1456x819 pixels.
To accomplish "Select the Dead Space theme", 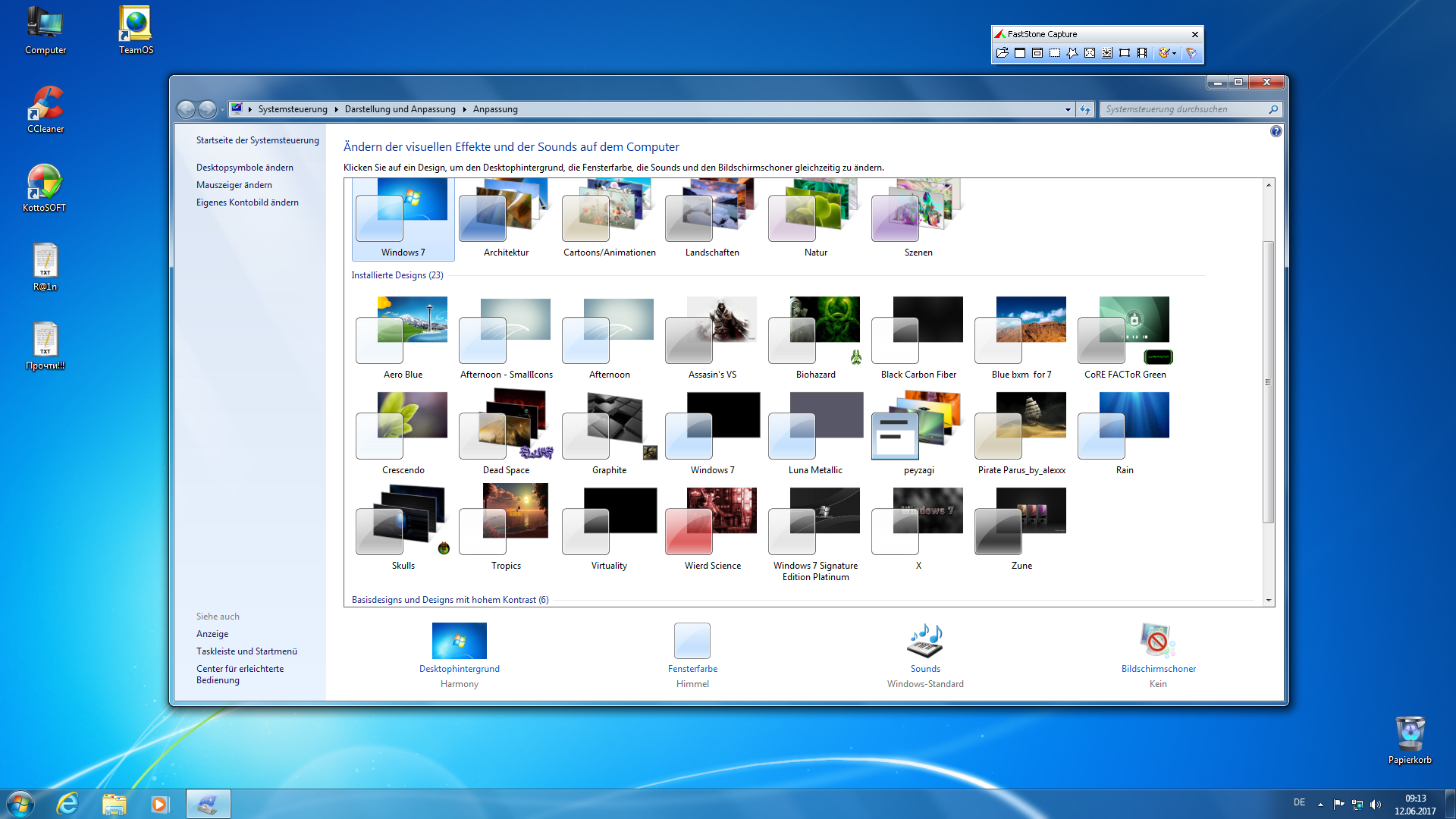I will [x=506, y=434].
